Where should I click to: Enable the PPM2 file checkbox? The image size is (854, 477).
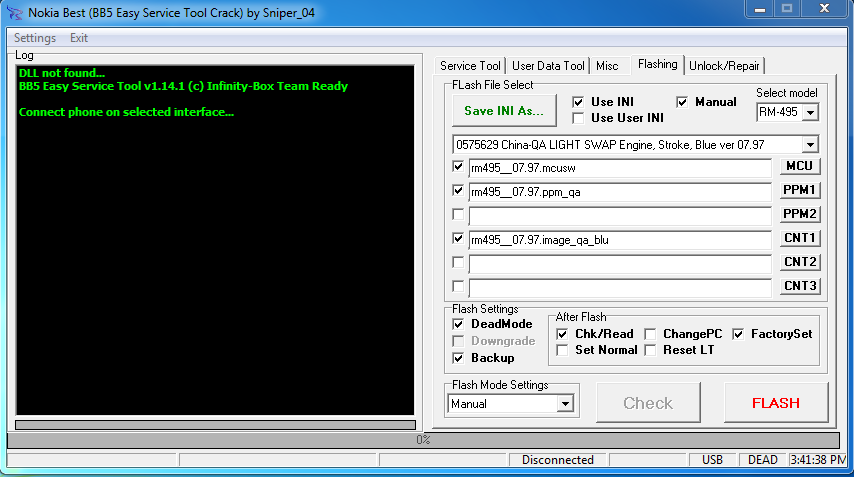(x=458, y=215)
